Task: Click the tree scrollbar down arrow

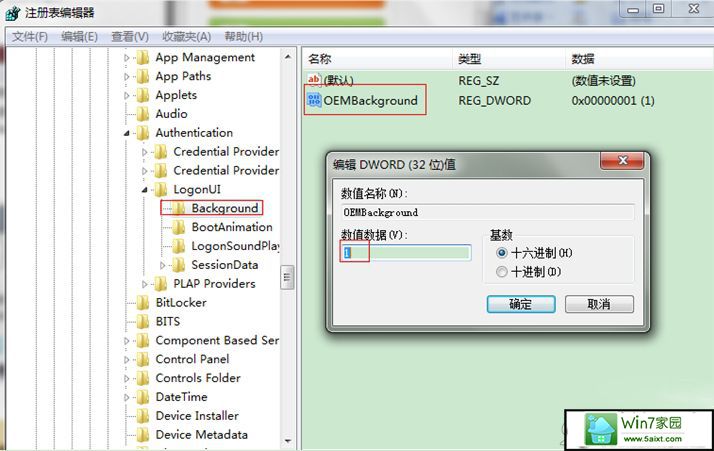Action: click(x=287, y=441)
